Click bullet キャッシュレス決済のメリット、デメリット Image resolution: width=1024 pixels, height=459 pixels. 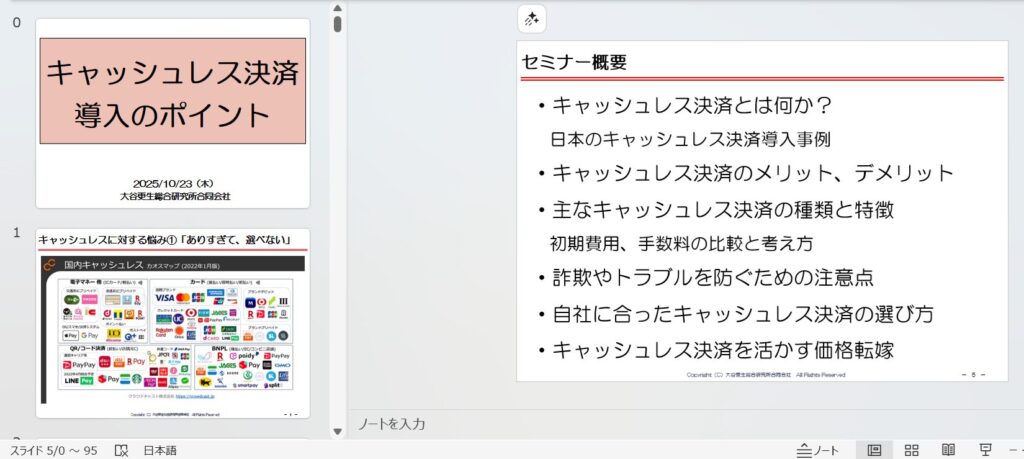[x=752, y=172]
